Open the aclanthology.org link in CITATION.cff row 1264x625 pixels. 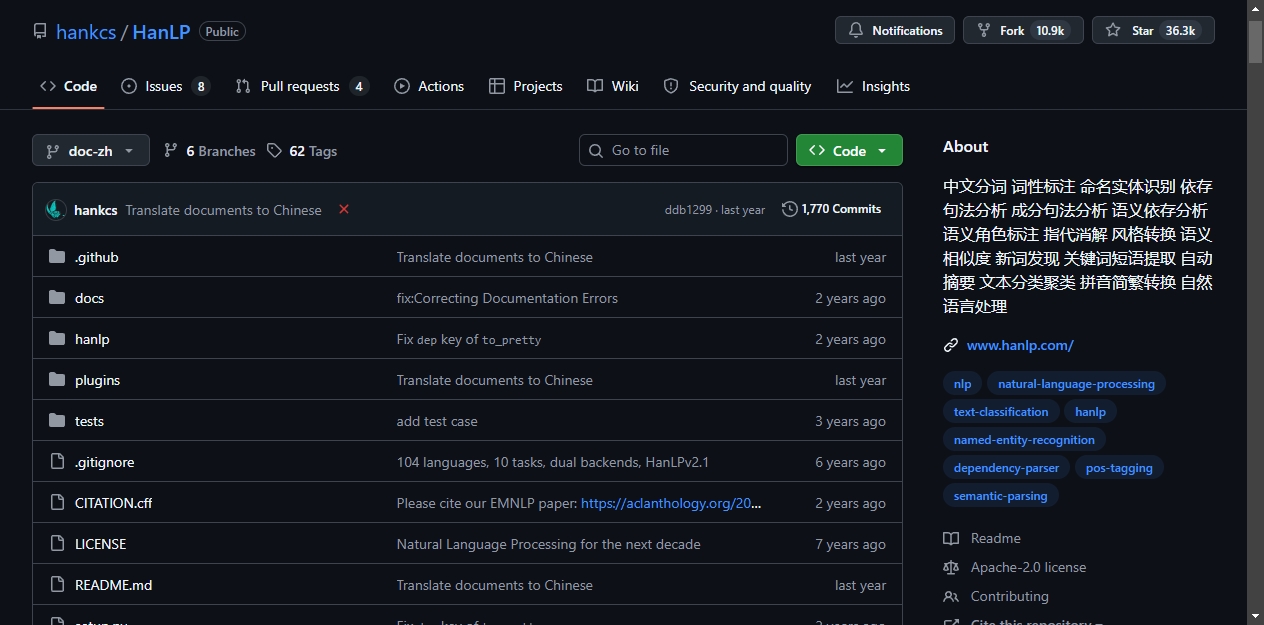tap(671, 503)
